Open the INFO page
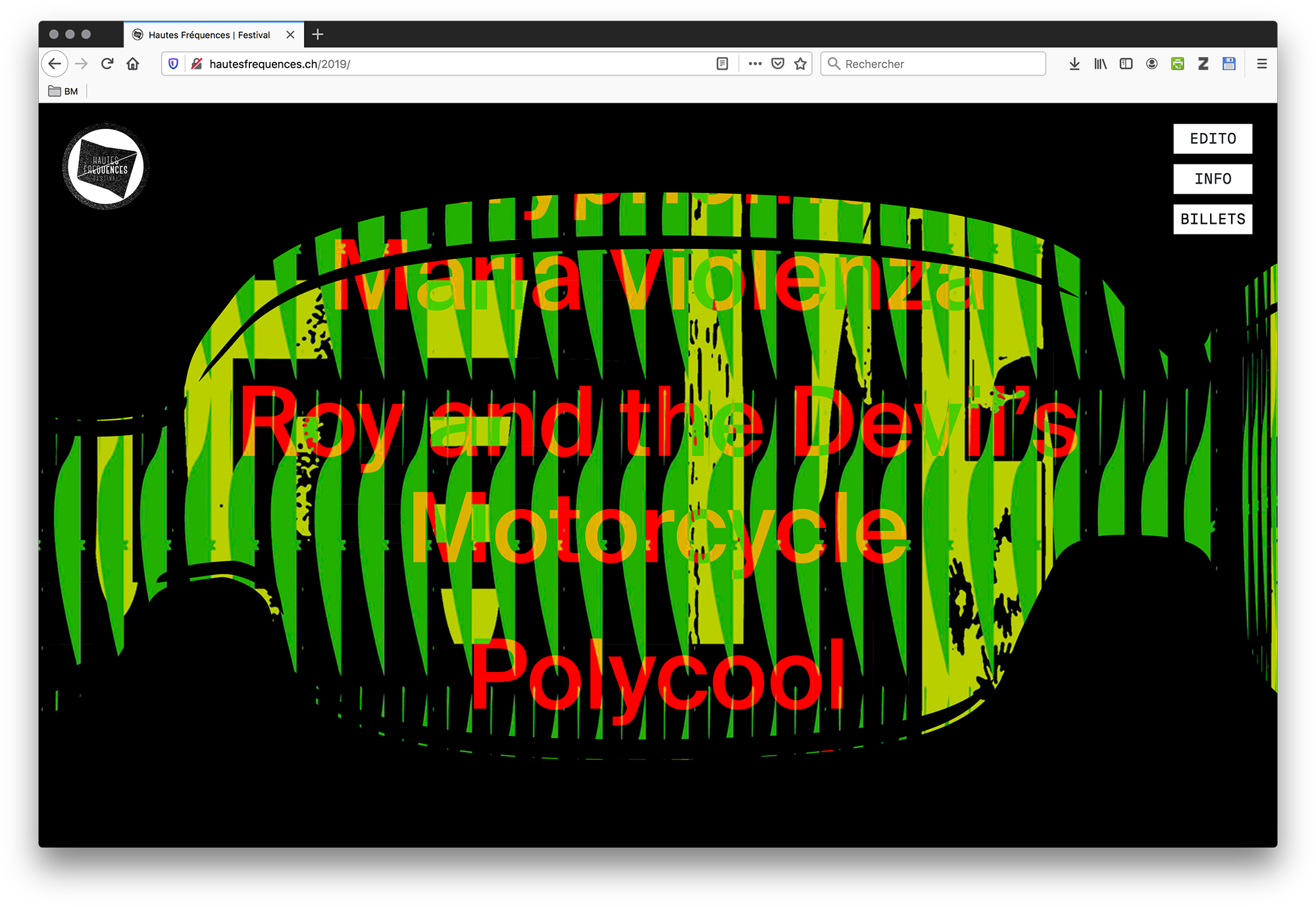 1213,179
